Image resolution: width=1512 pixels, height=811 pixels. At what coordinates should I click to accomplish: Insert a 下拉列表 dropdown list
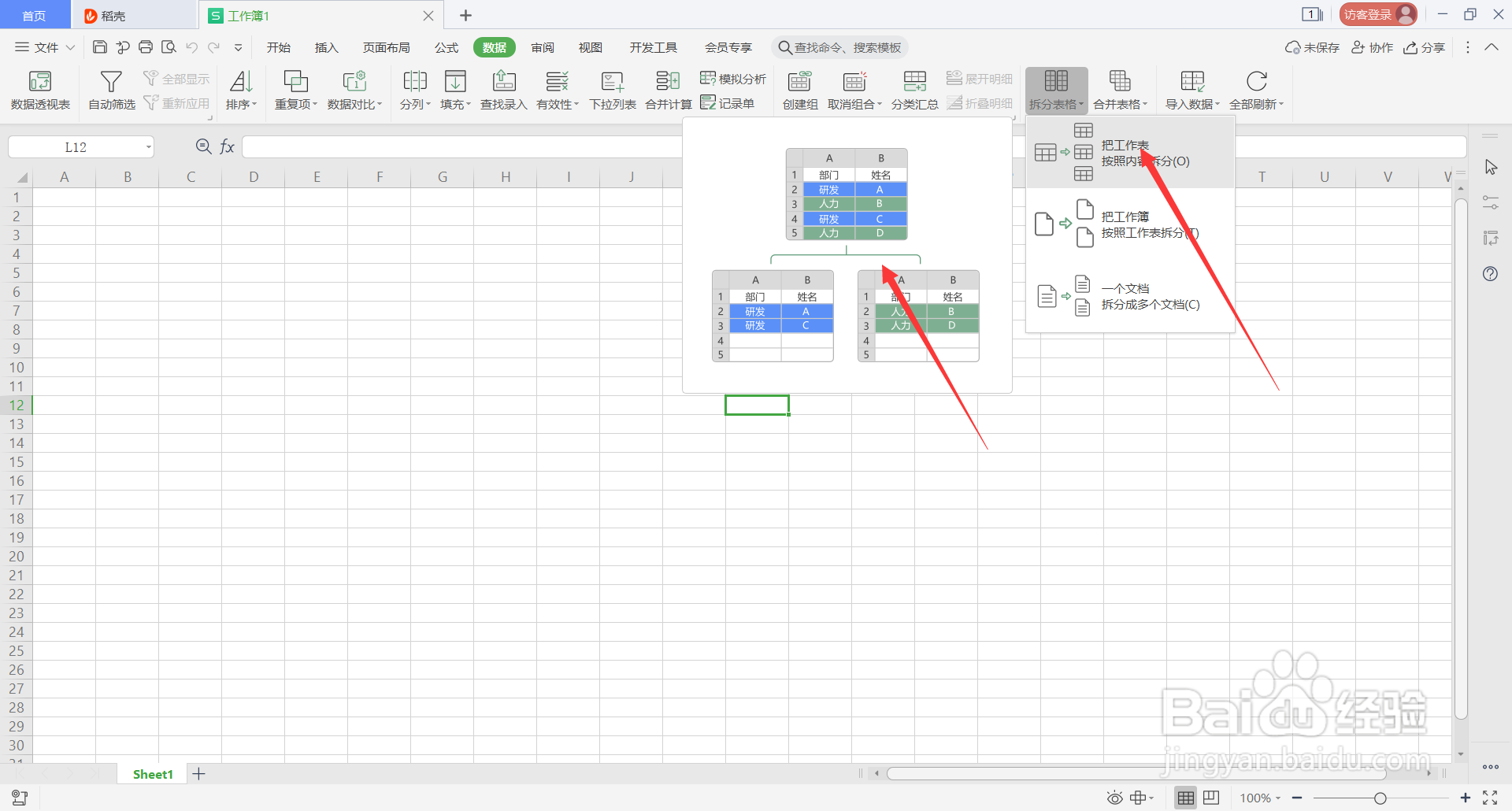click(x=613, y=90)
